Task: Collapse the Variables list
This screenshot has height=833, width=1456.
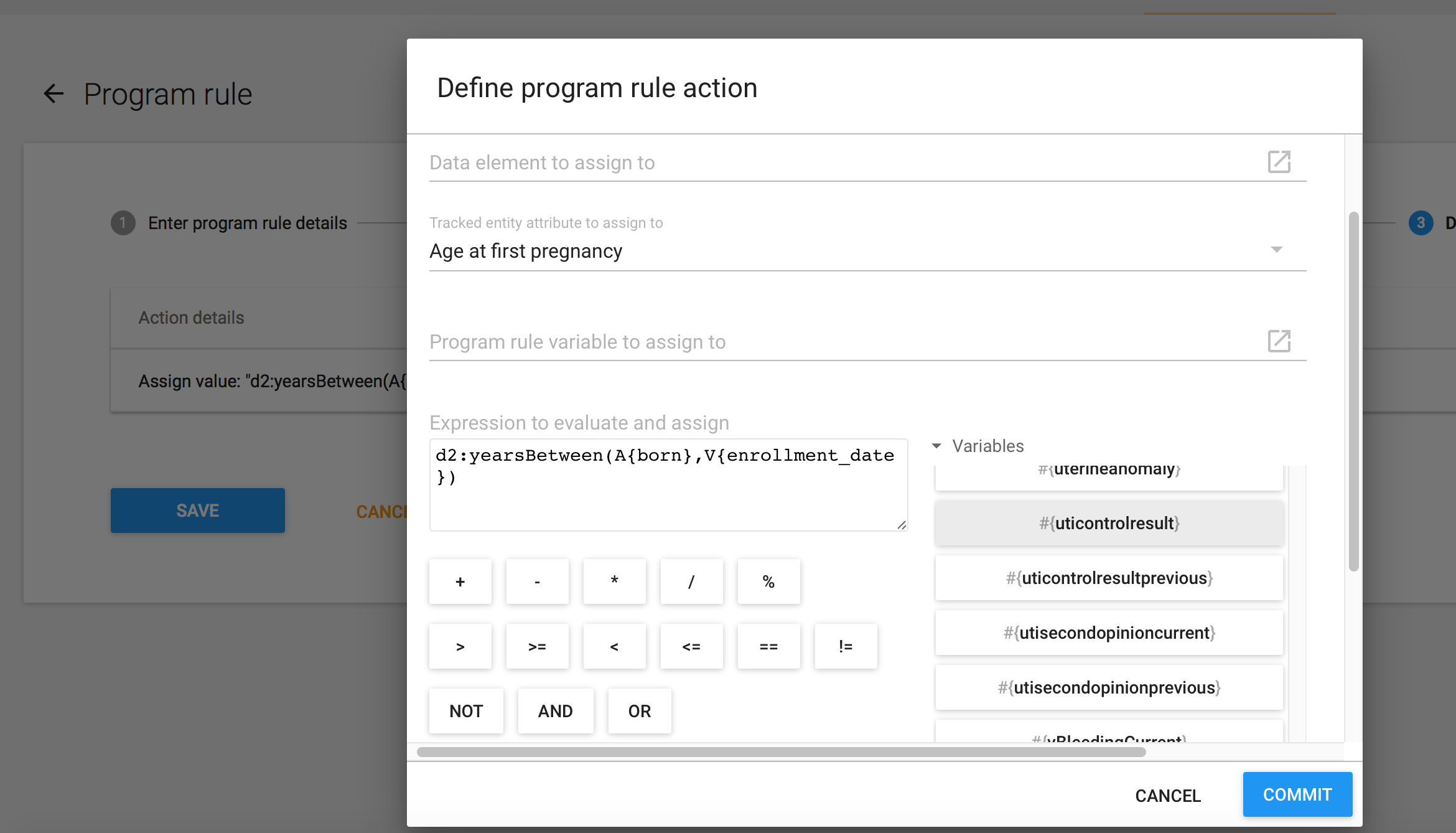Action: [936, 446]
